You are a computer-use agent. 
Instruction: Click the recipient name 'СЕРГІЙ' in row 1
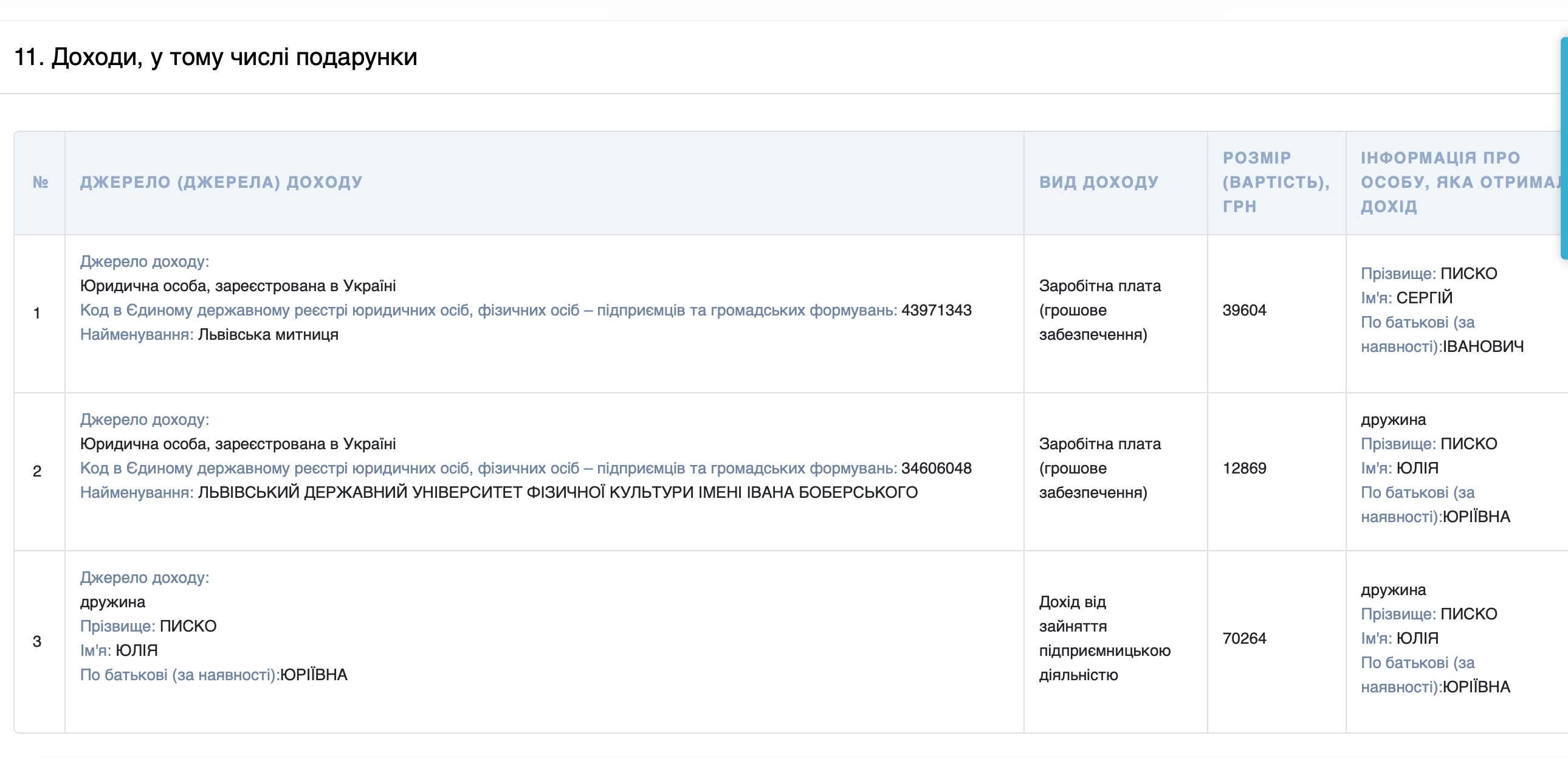pyautogui.click(x=1424, y=298)
